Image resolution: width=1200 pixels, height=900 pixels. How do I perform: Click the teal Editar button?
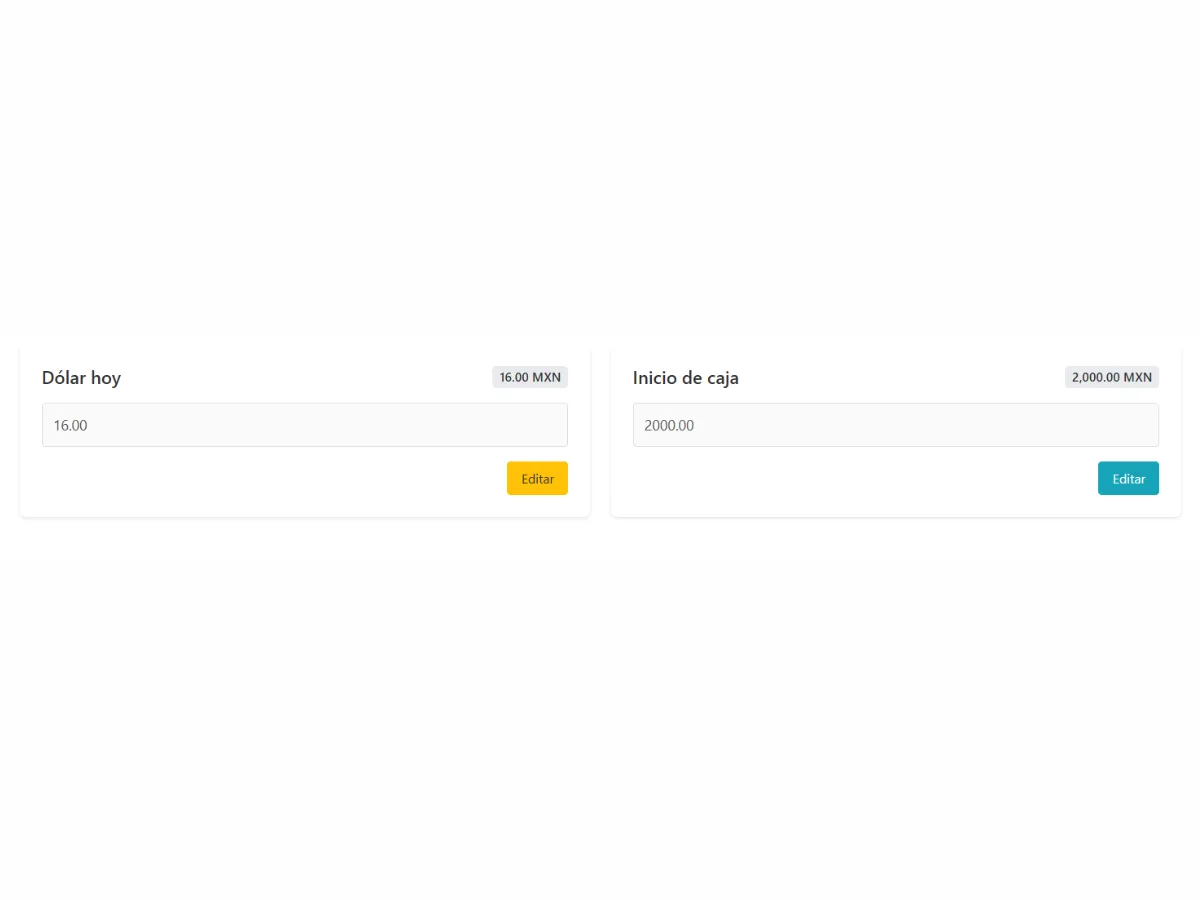click(x=1128, y=478)
